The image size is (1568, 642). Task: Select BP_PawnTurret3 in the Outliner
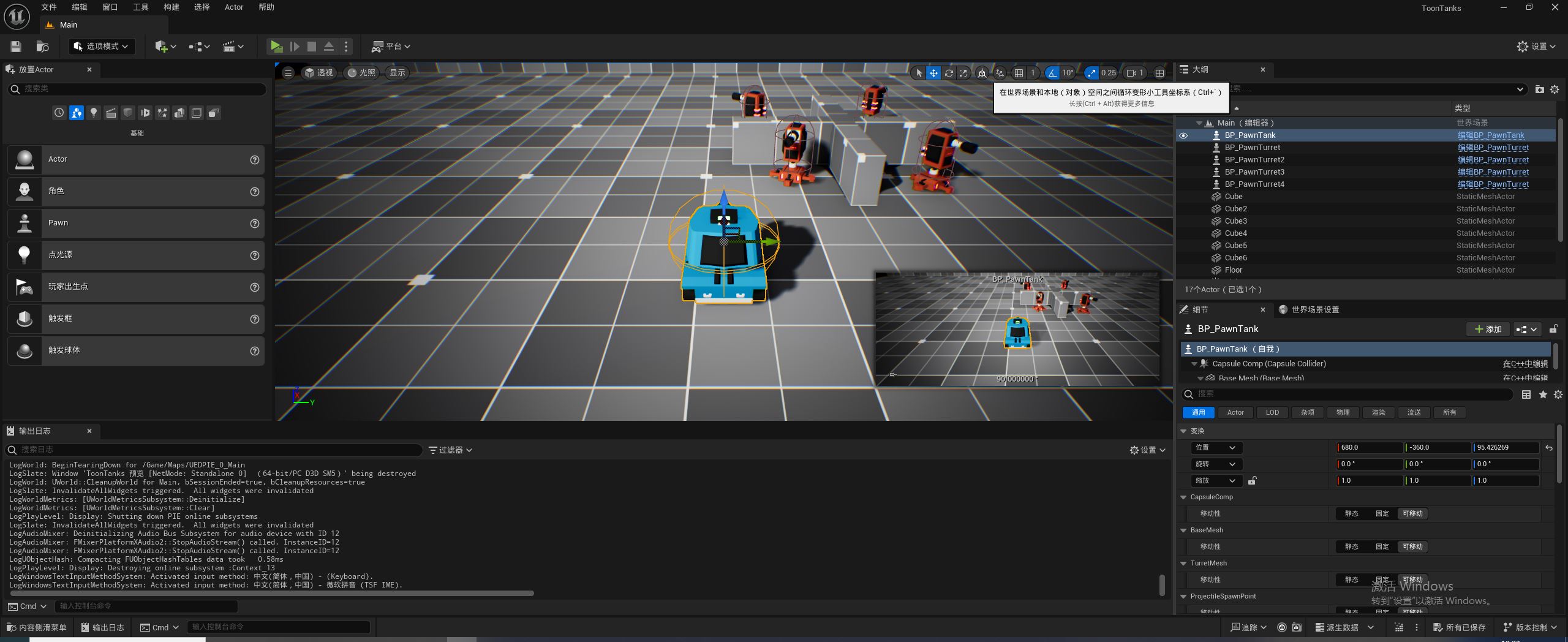pyautogui.click(x=1254, y=172)
